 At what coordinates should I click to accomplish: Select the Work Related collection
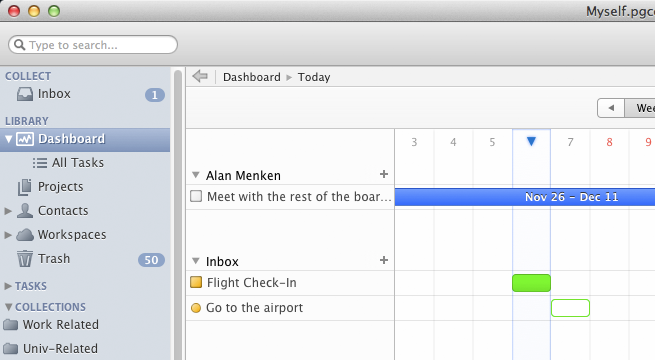[x=51, y=325]
